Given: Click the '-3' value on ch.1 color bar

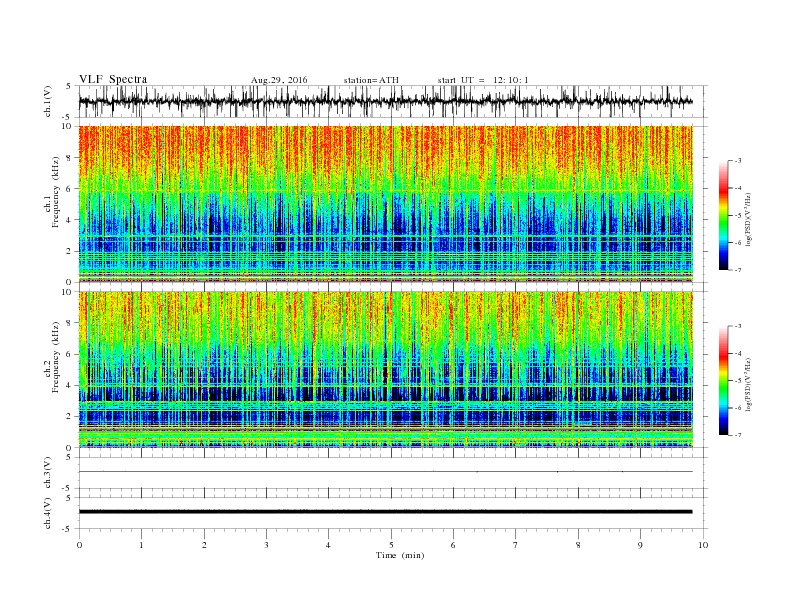Looking at the screenshot, I should click(738, 161).
